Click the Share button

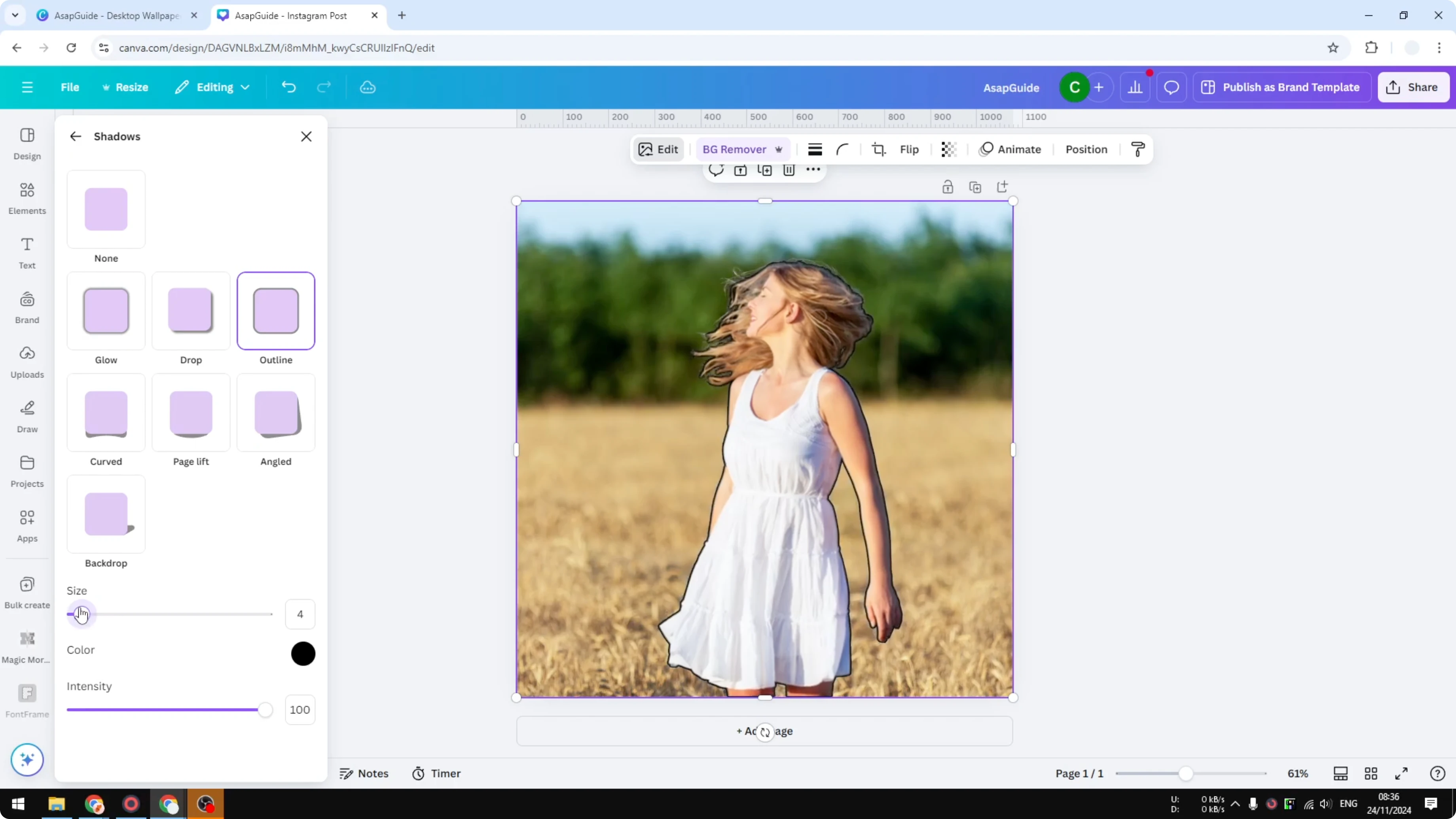click(1413, 87)
